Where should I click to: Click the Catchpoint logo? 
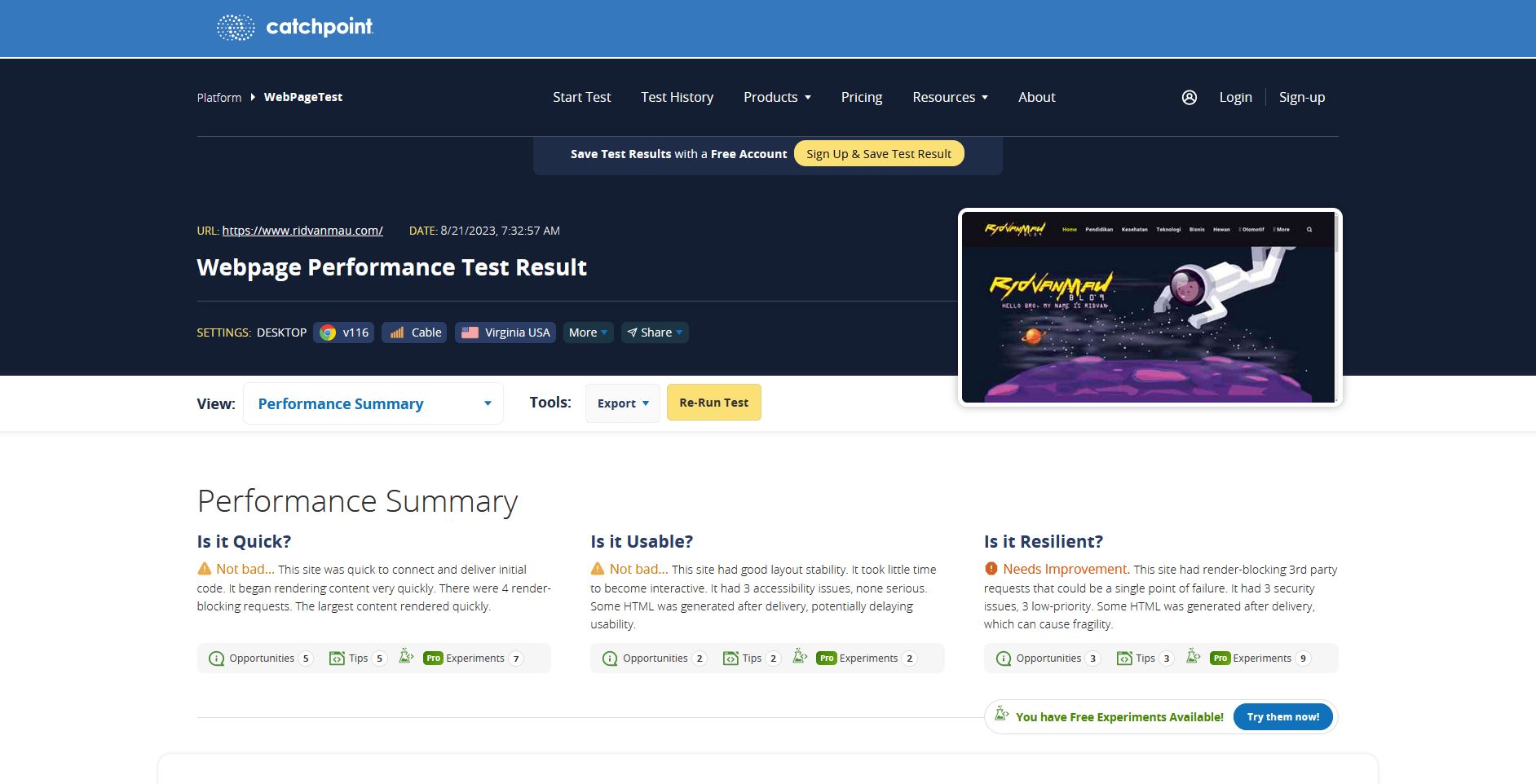point(294,27)
